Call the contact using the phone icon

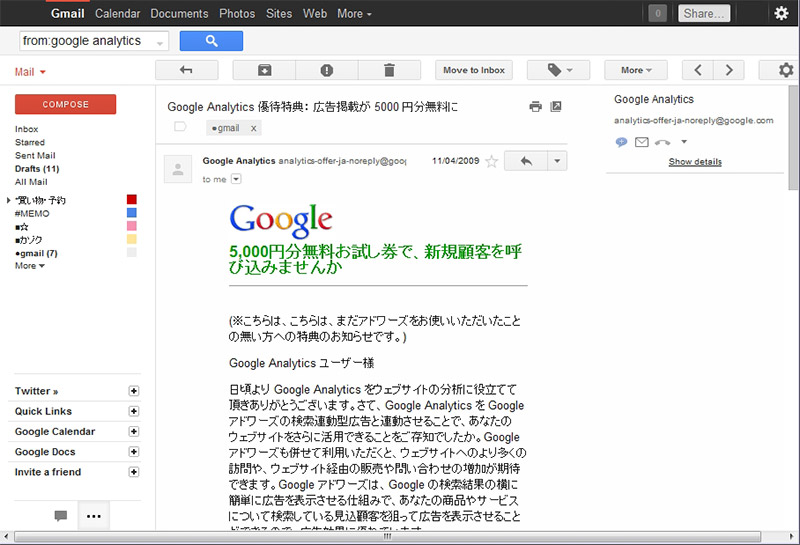click(662, 142)
